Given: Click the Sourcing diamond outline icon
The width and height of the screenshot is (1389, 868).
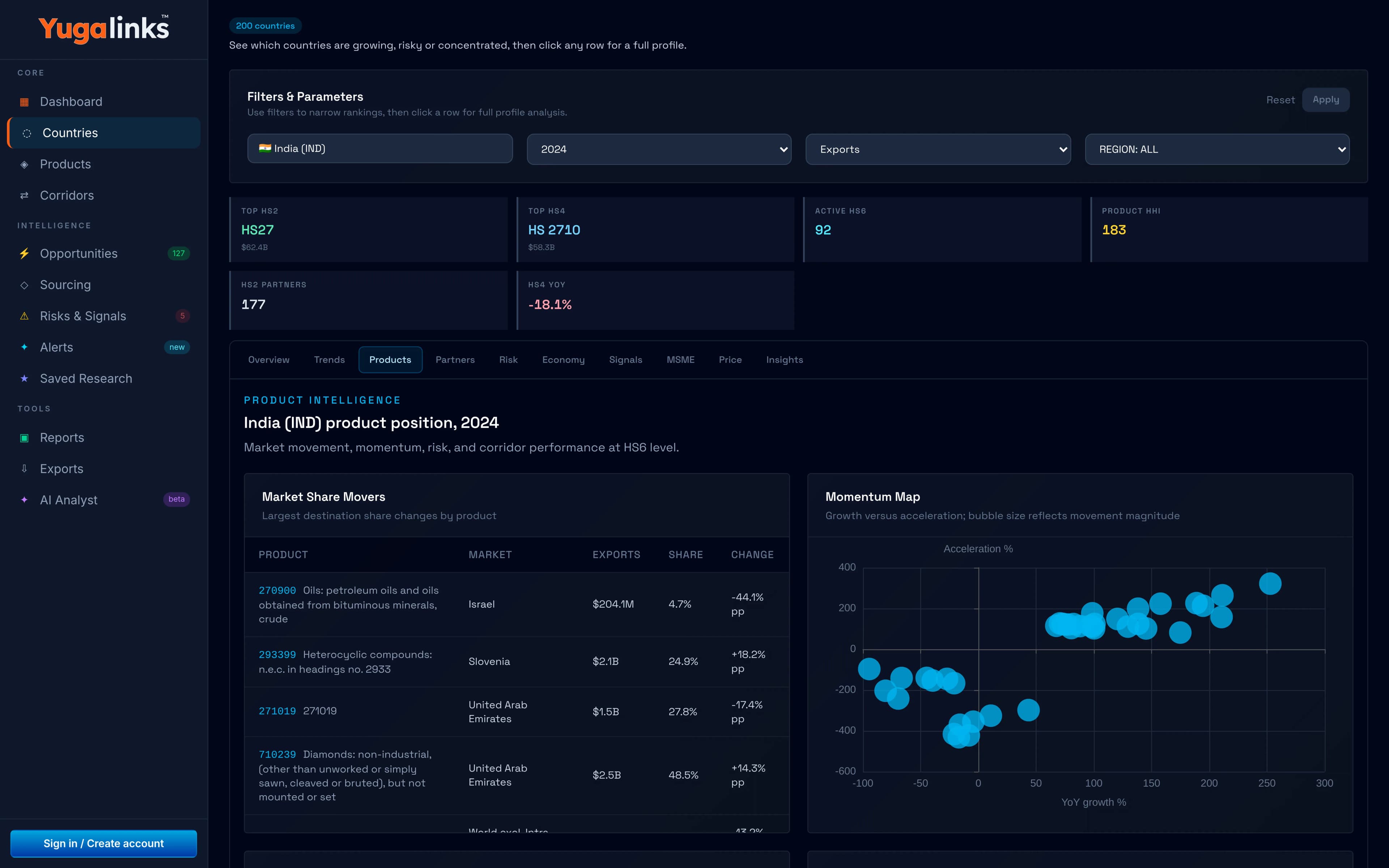Looking at the screenshot, I should click(x=24, y=285).
